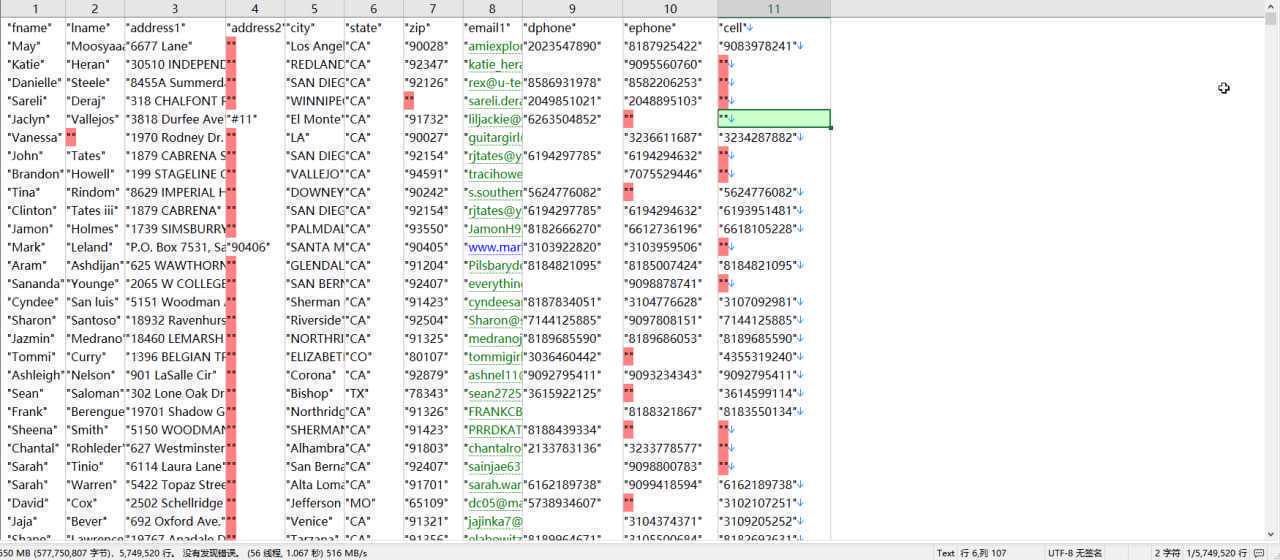This screenshot has height=560, width=1280.
Task: Open the guitargirl email link
Action: [494, 137]
